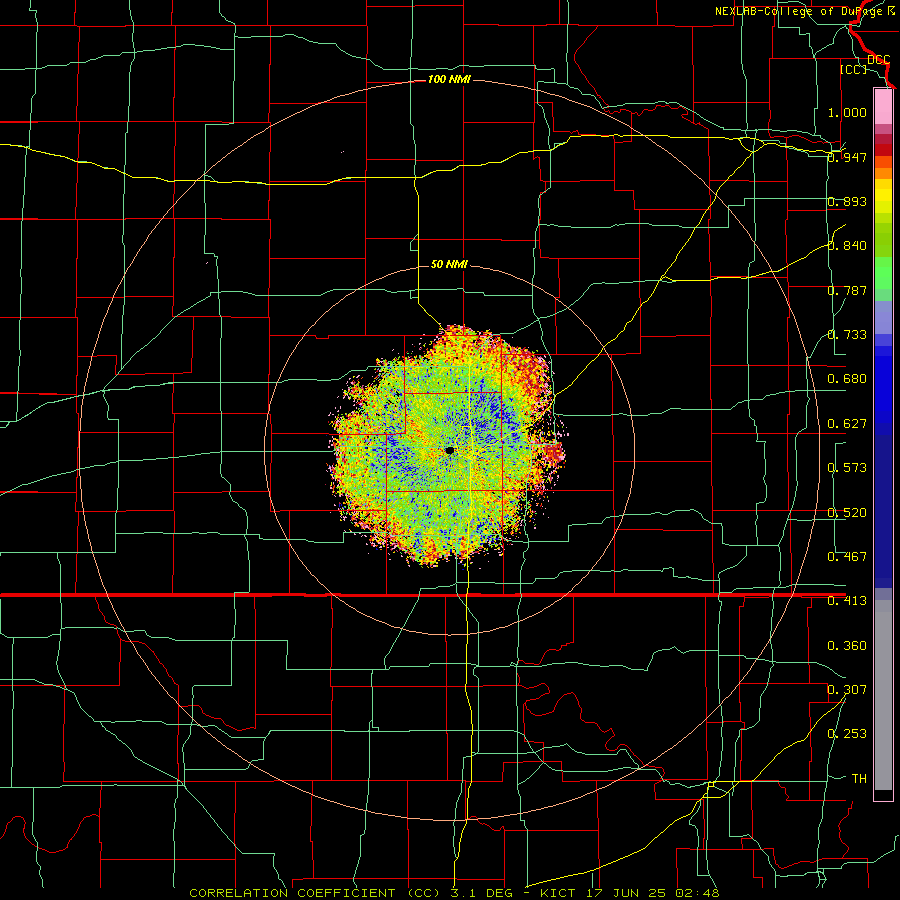Image resolution: width=900 pixels, height=900 pixels.
Task: Click the 0.947 color scale value
Action: click(x=847, y=157)
